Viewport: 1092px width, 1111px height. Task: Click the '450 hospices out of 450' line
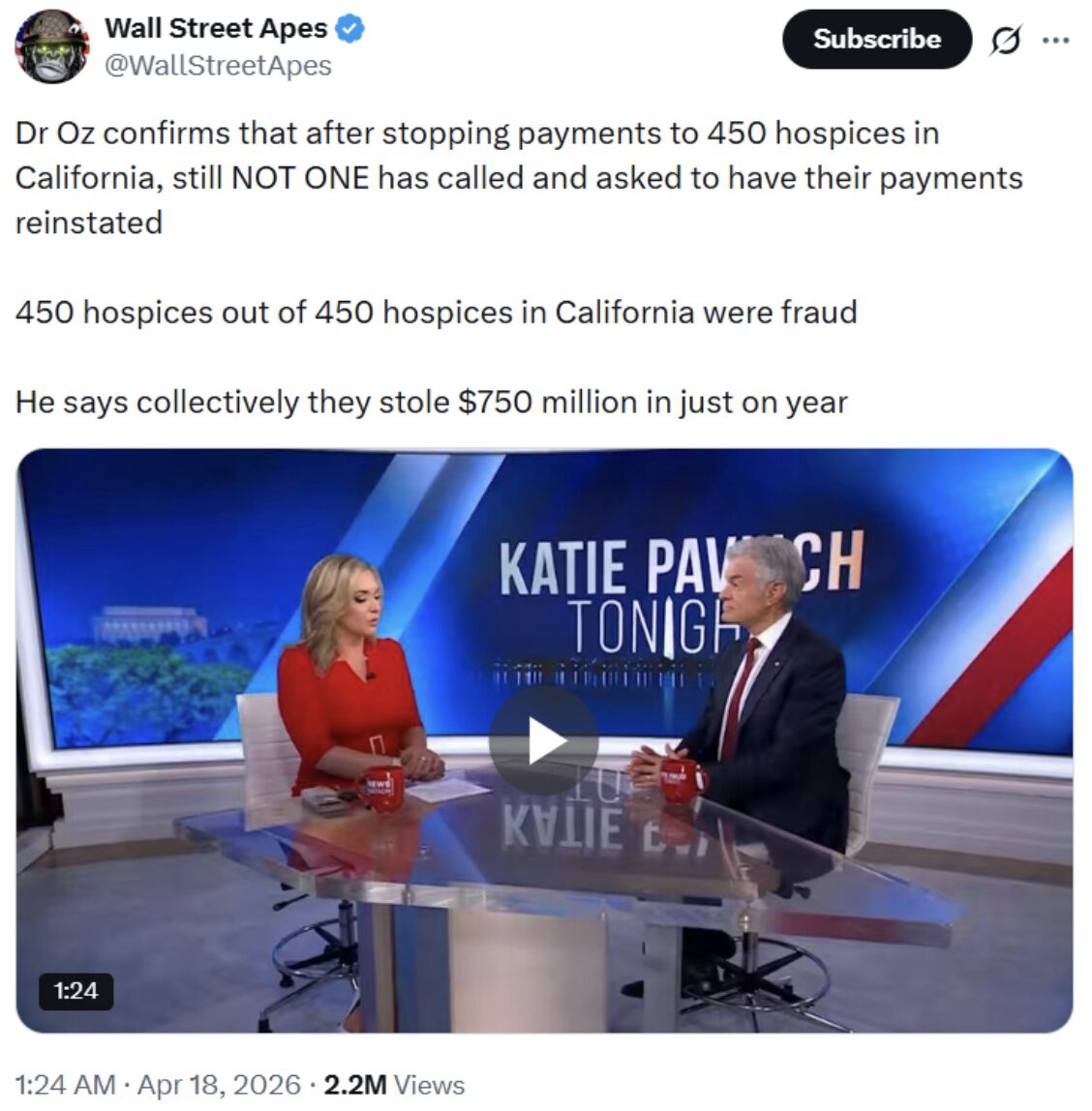[436, 313]
